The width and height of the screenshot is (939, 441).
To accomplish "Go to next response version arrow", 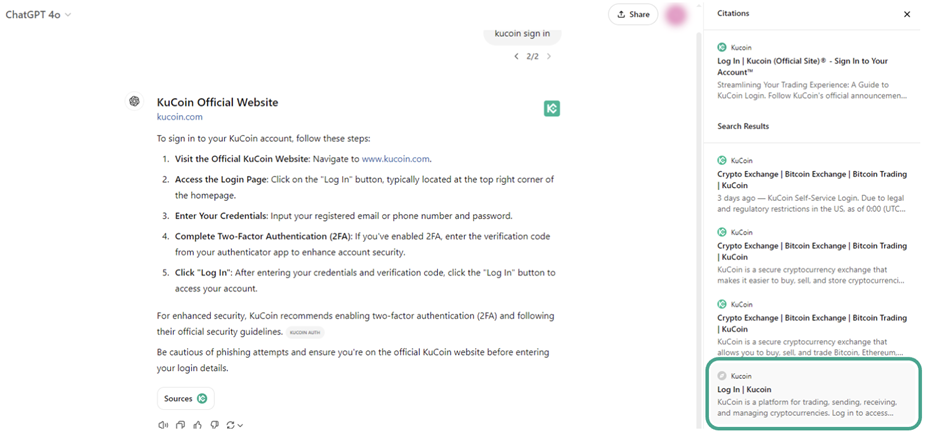I will pyautogui.click(x=549, y=56).
